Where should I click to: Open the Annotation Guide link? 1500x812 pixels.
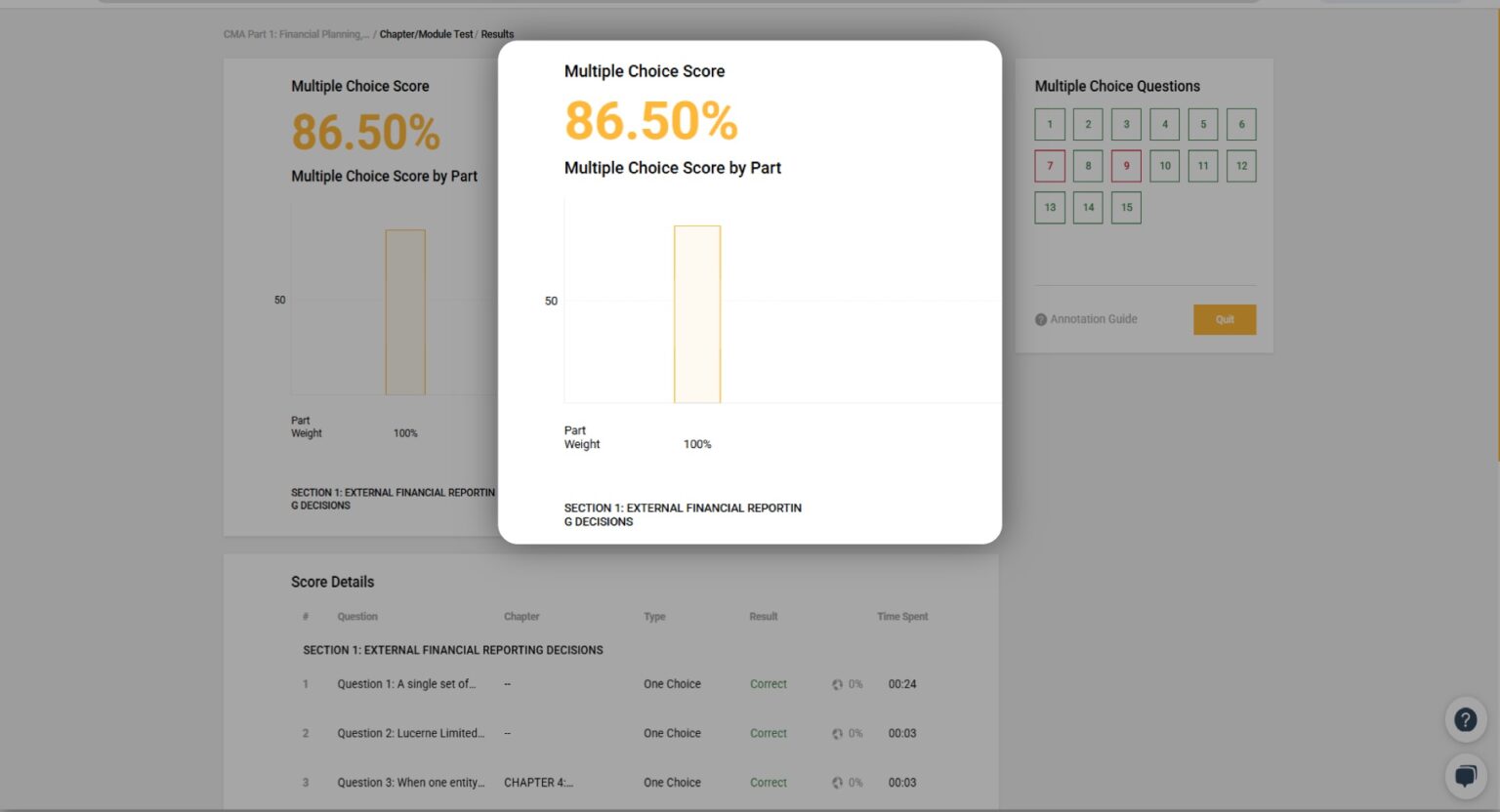(x=1094, y=319)
